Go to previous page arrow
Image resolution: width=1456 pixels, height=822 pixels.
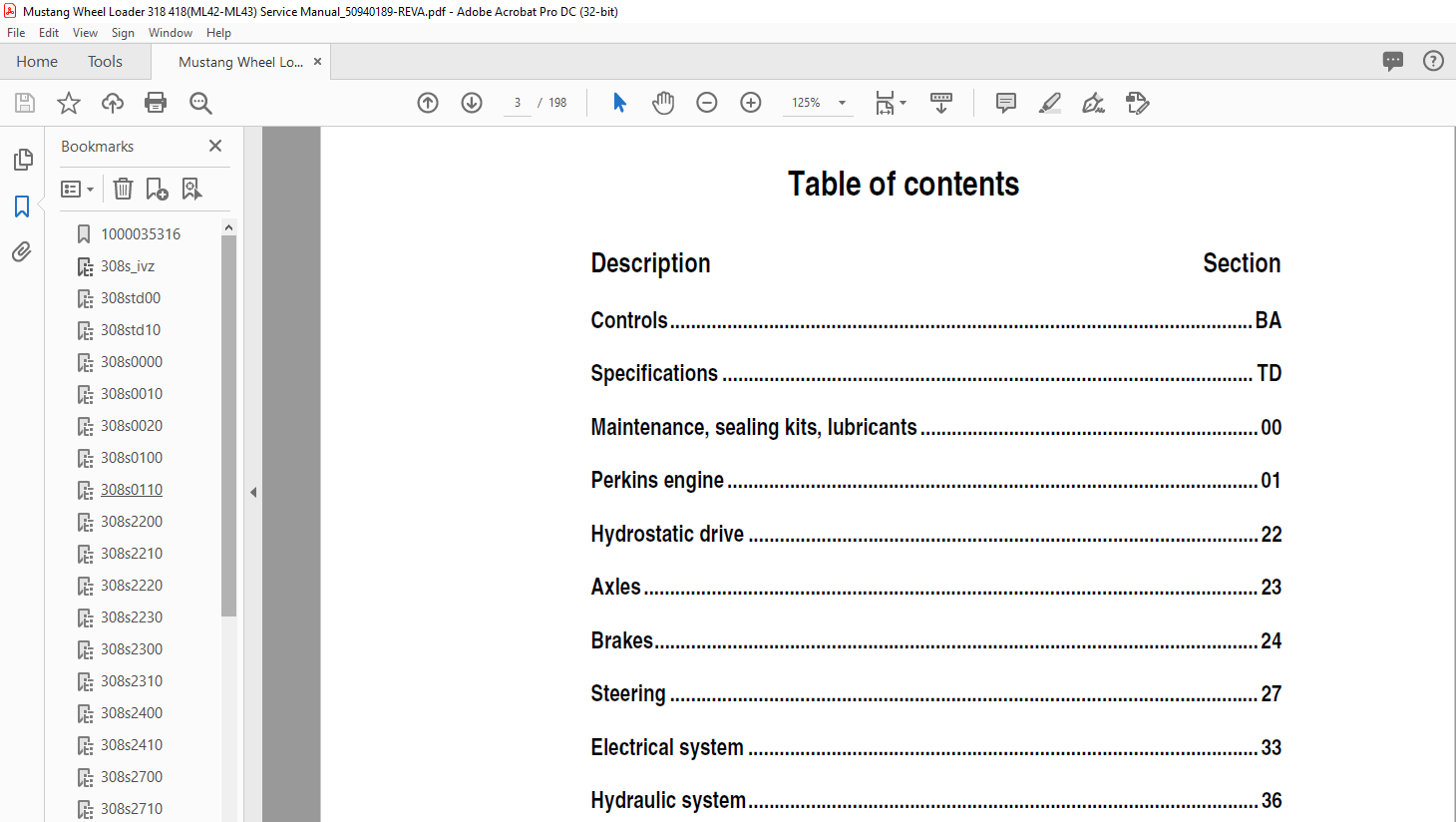tap(428, 103)
